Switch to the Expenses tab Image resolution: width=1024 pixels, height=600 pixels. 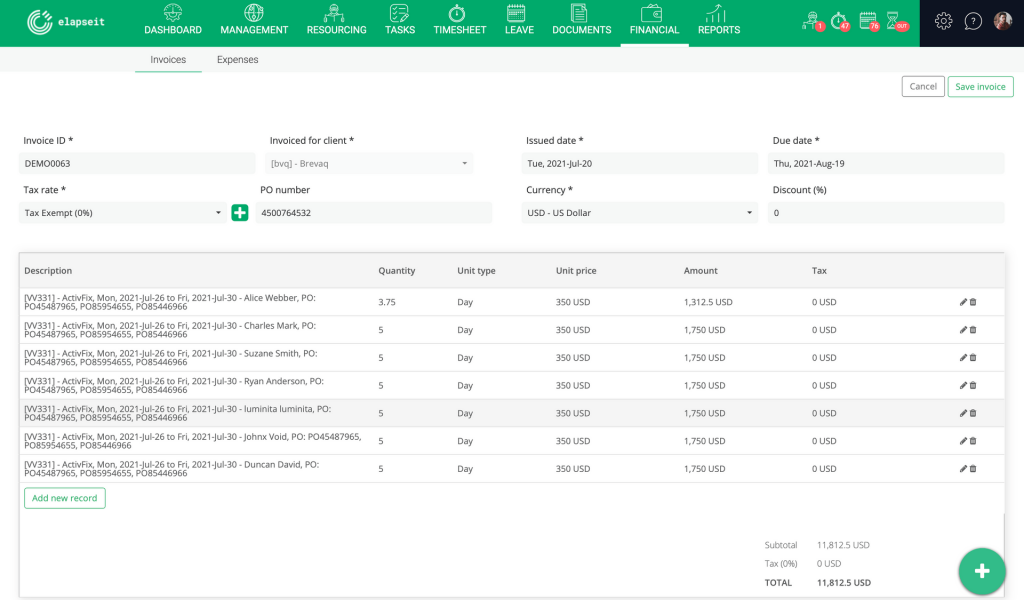(238, 59)
